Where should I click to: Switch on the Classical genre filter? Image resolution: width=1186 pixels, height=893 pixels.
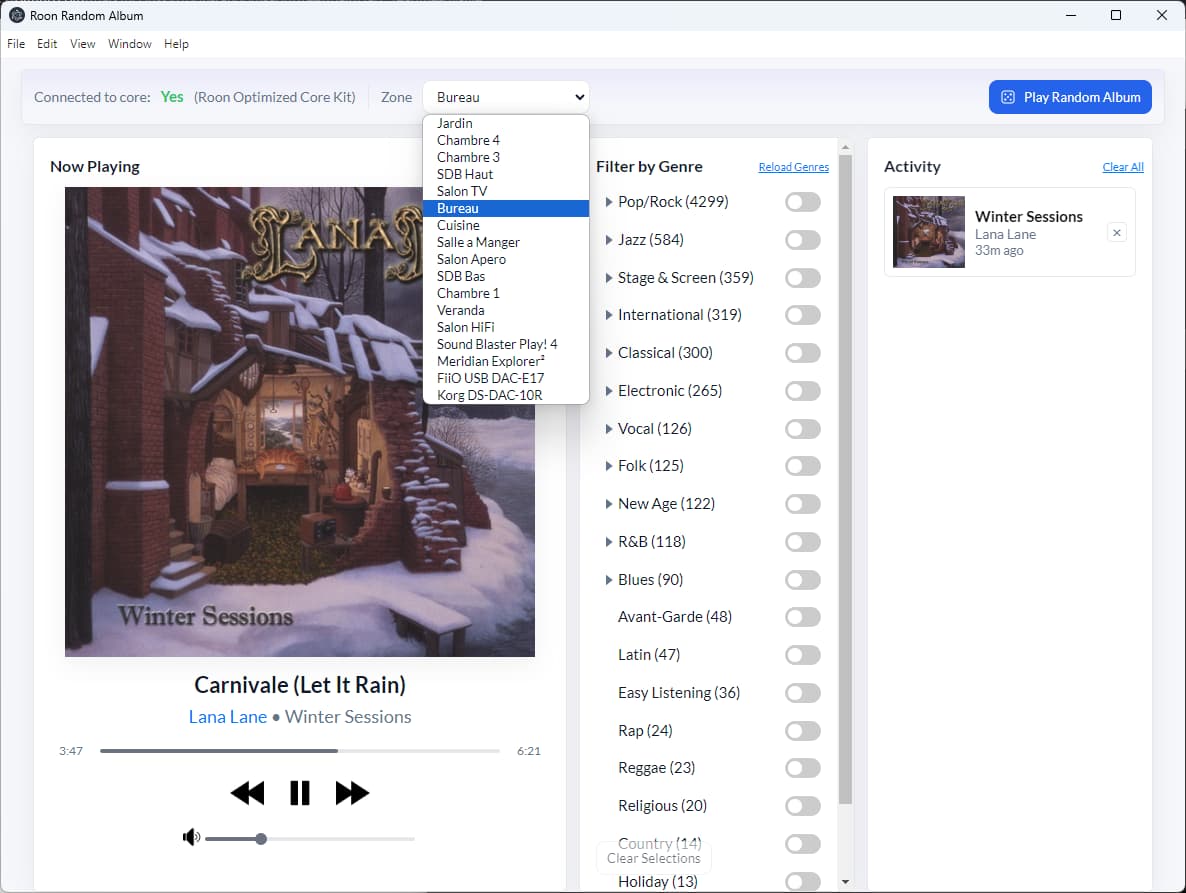point(802,353)
